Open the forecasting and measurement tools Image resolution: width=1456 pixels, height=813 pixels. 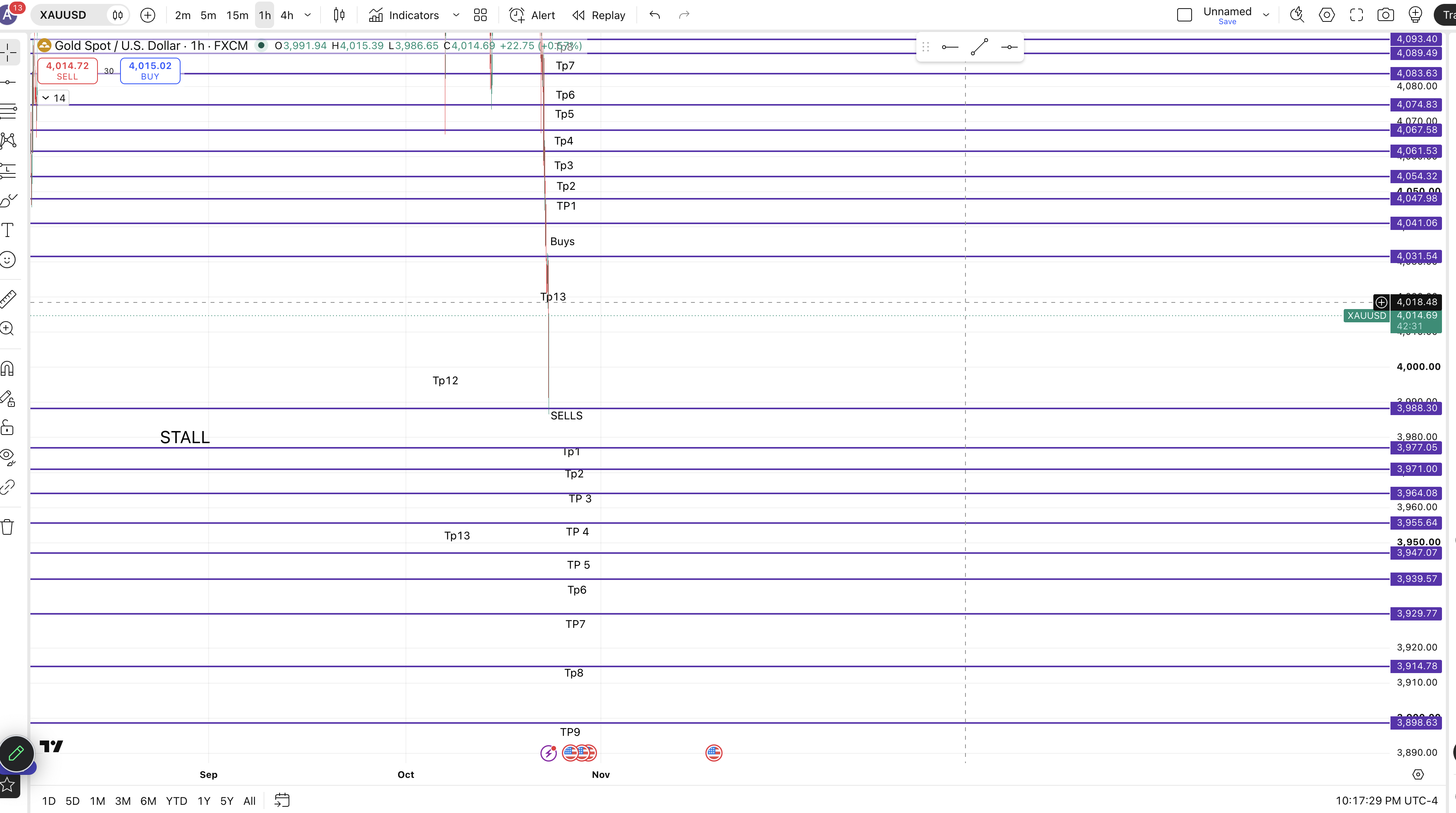pos(8,171)
